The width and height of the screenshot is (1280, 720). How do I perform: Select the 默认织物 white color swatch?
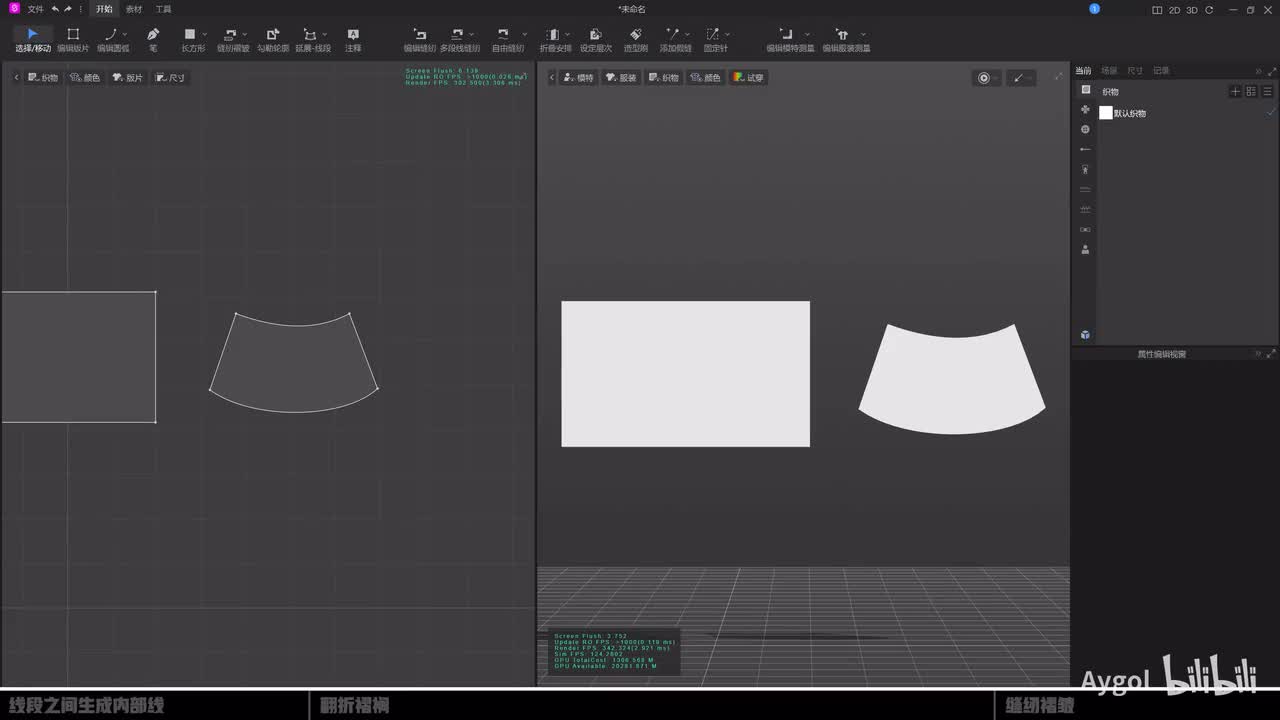[x=1106, y=113]
